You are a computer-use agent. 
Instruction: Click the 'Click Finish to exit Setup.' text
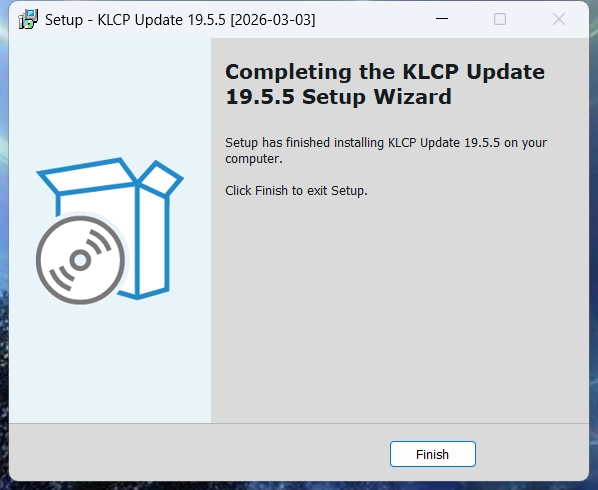point(296,190)
